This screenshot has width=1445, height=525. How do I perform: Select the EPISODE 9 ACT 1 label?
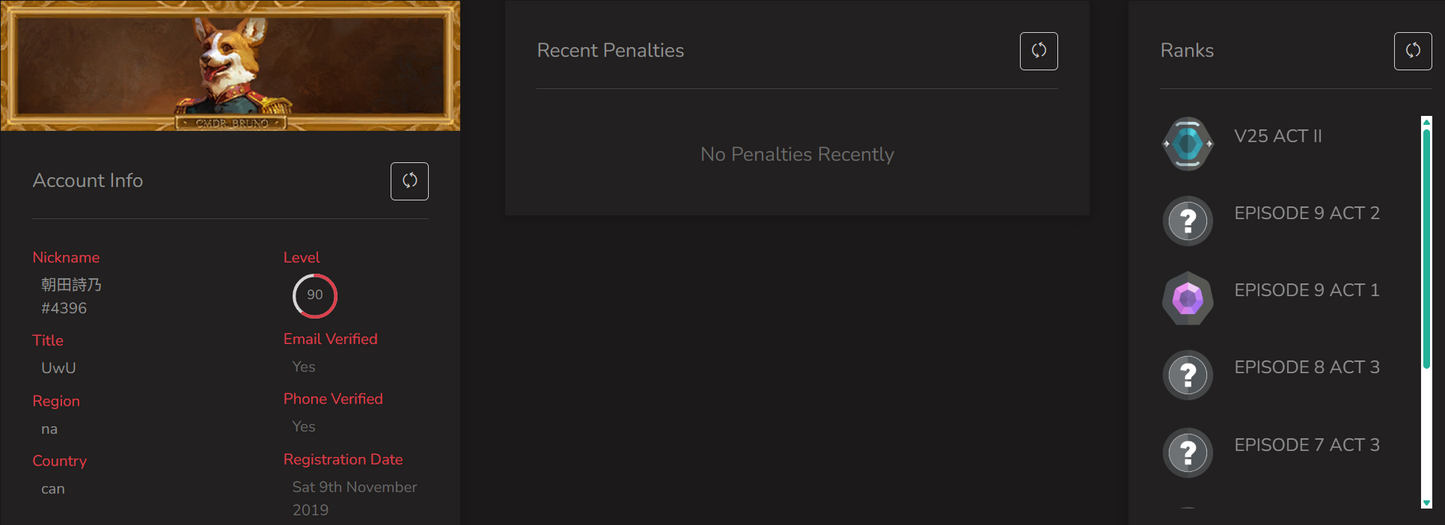click(x=1306, y=290)
